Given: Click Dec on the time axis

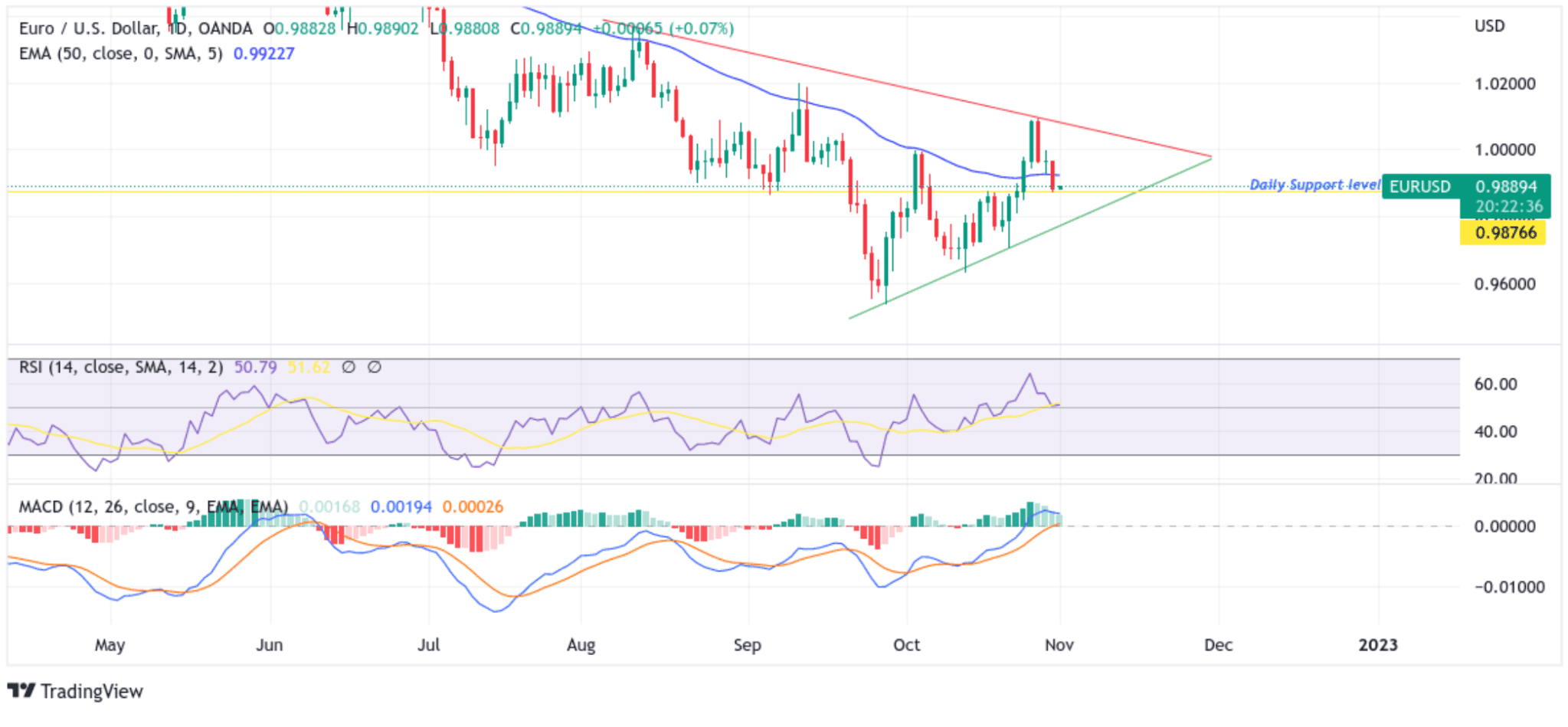Looking at the screenshot, I should 1219,645.
